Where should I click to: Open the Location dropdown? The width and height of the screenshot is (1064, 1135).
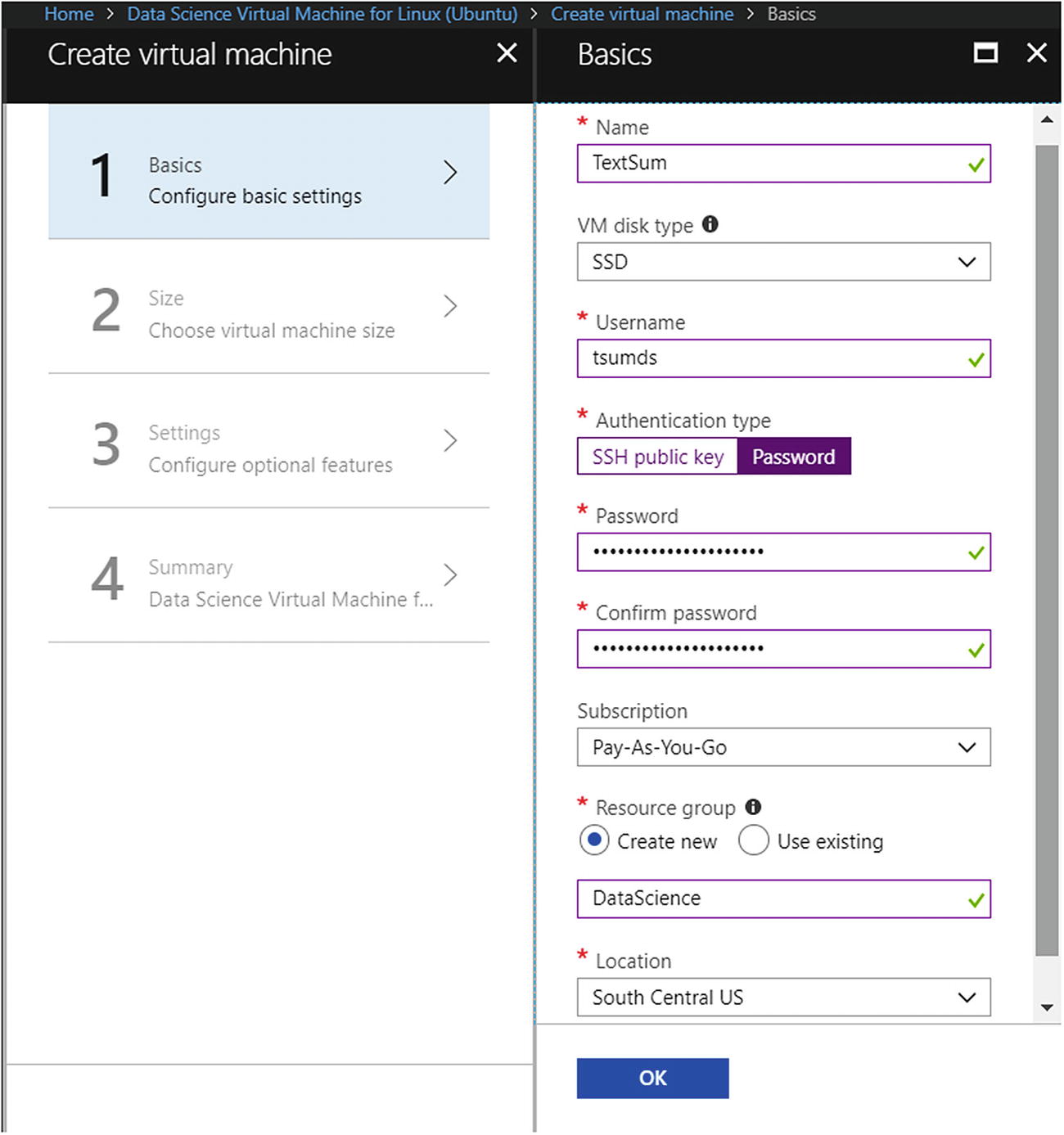click(x=783, y=998)
